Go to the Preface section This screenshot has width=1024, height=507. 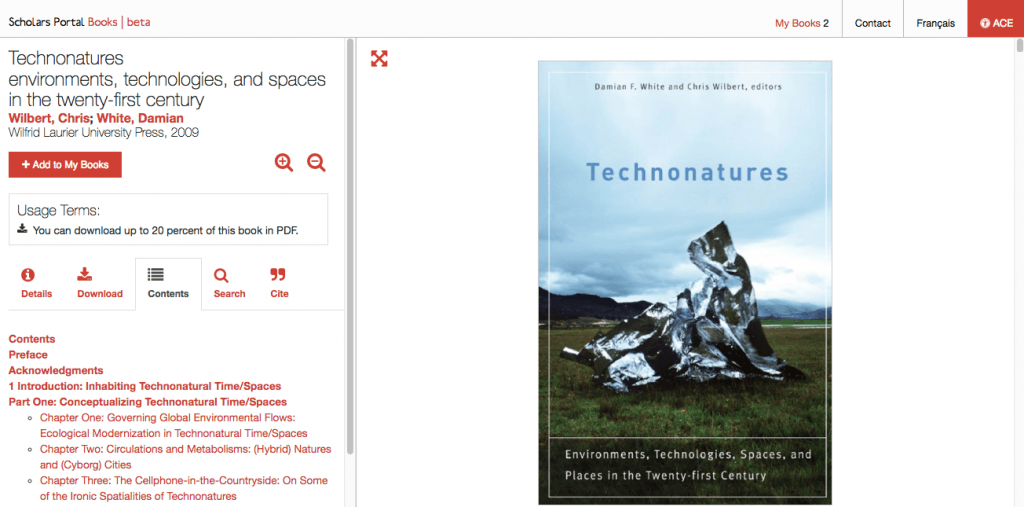pos(28,355)
